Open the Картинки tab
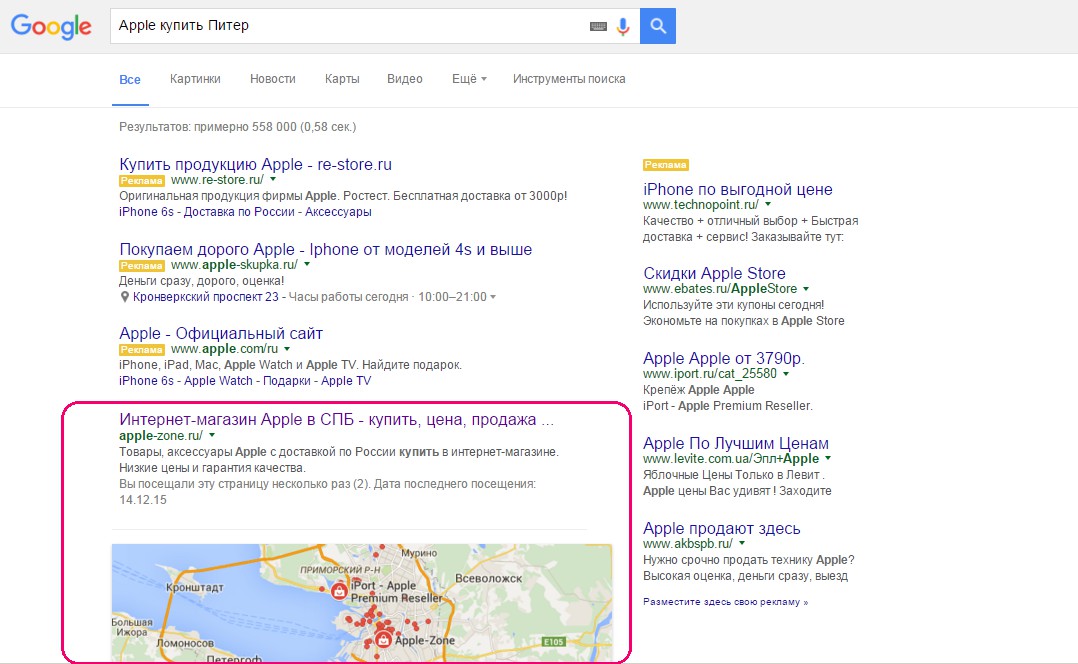This screenshot has height=664, width=1078. tap(195, 79)
